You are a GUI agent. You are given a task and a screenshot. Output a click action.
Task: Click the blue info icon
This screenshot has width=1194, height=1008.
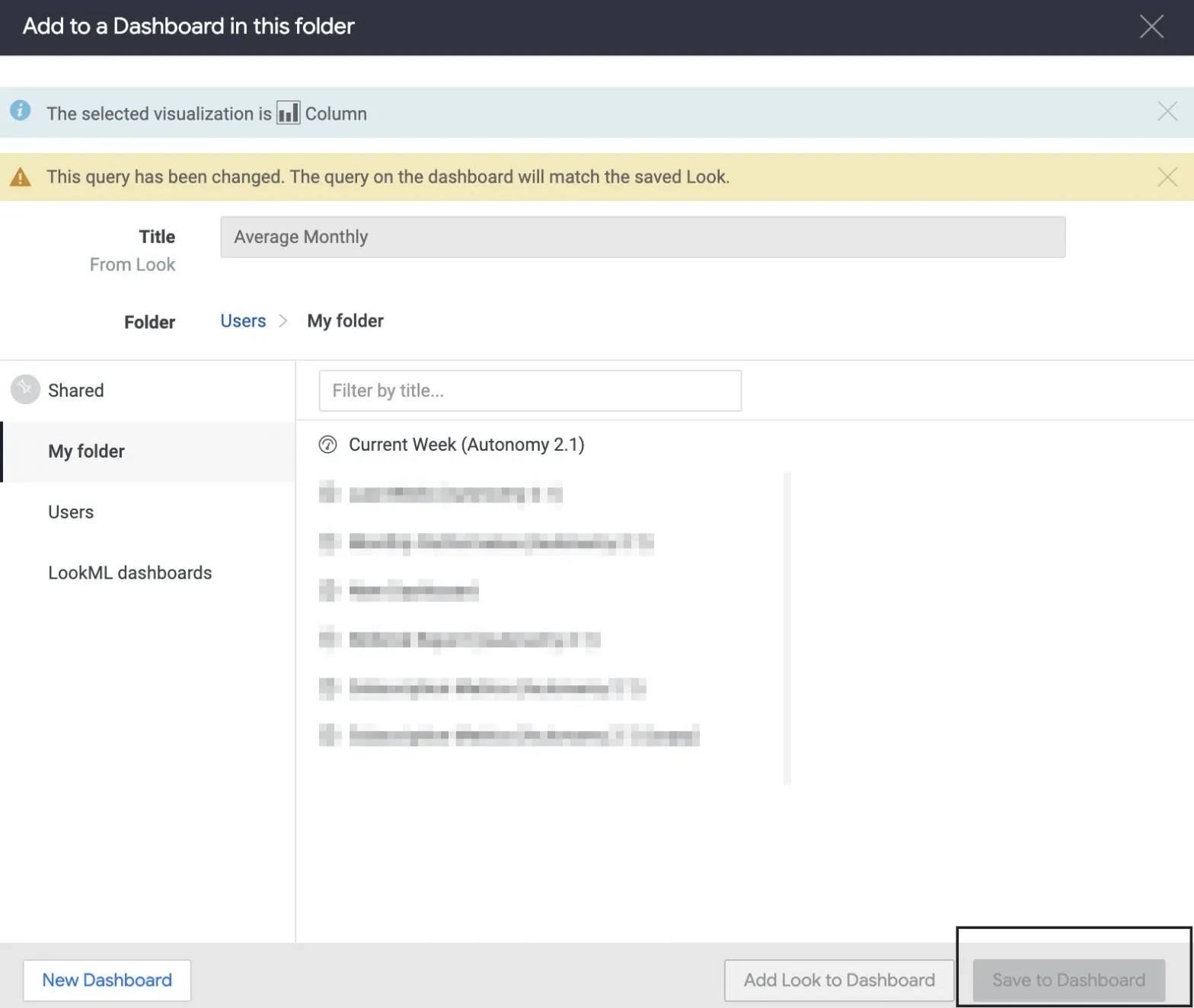tap(21, 110)
